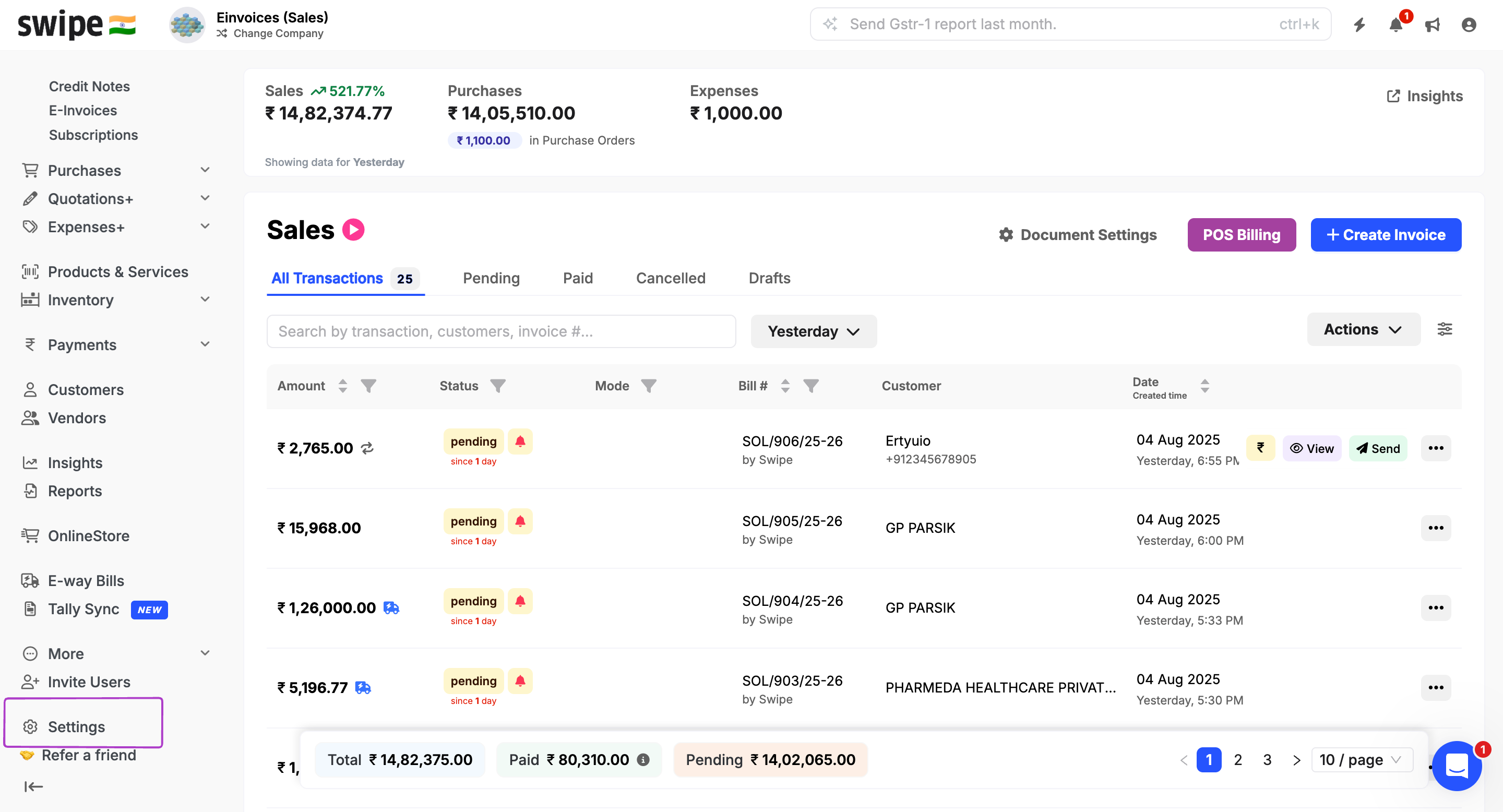Click the notification bell in top bar
This screenshot has height=812, width=1503.
pyautogui.click(x=1395, y=25)
